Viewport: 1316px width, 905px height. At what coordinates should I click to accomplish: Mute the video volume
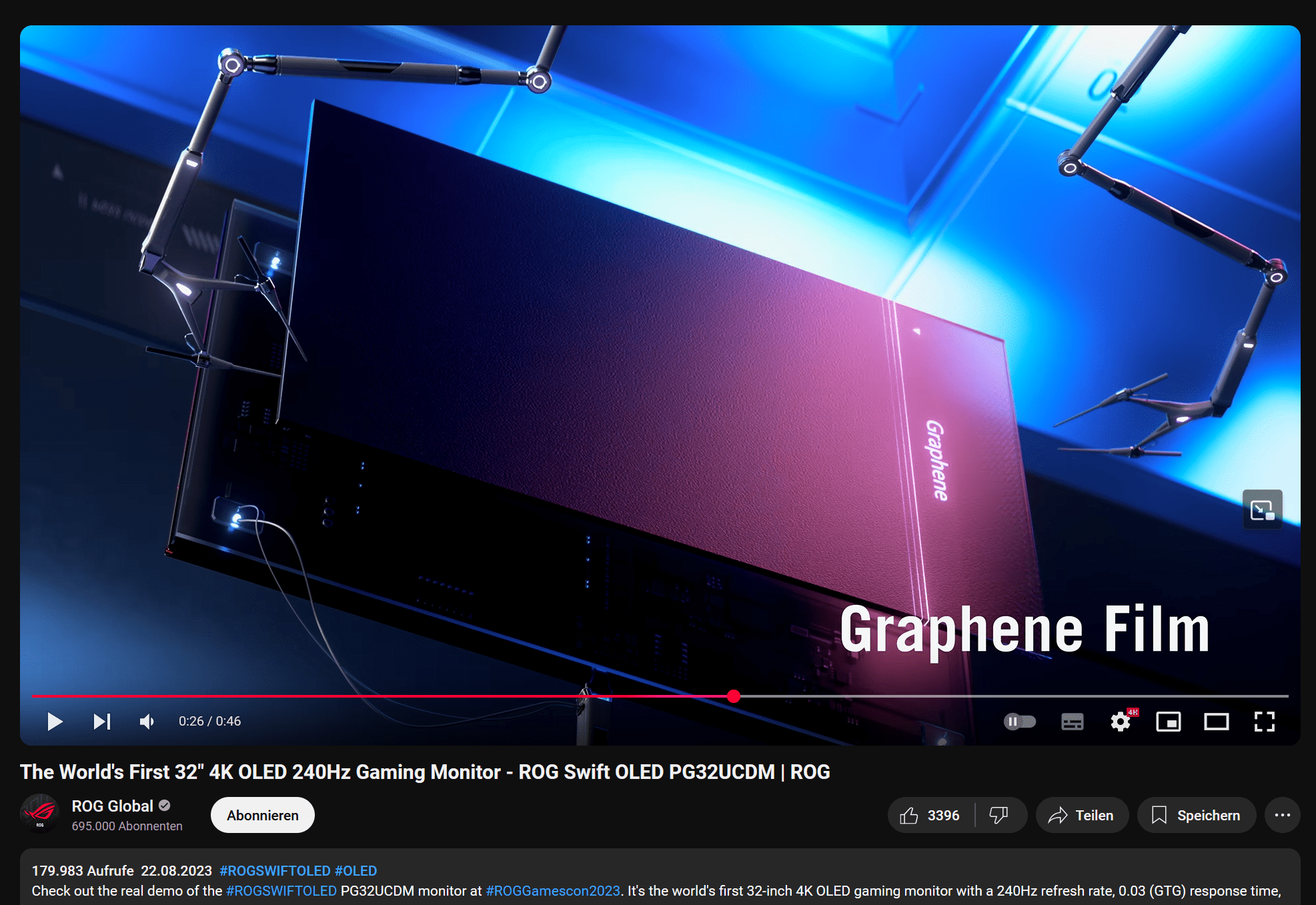(x=147, y=722)
